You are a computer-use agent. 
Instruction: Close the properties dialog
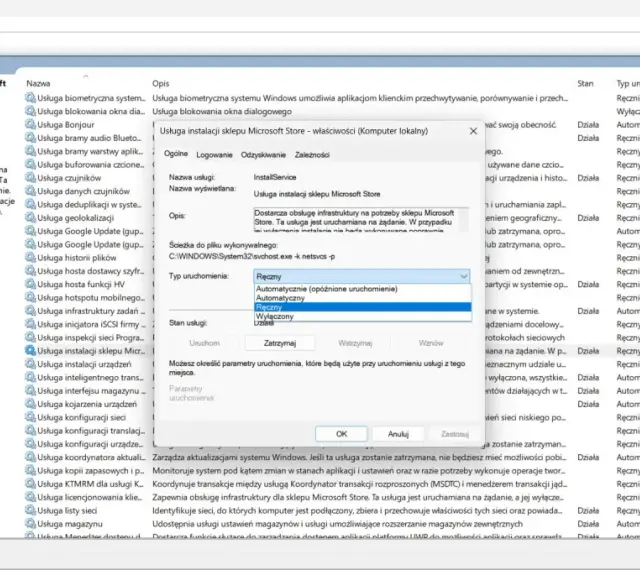[x=473, y=131]
